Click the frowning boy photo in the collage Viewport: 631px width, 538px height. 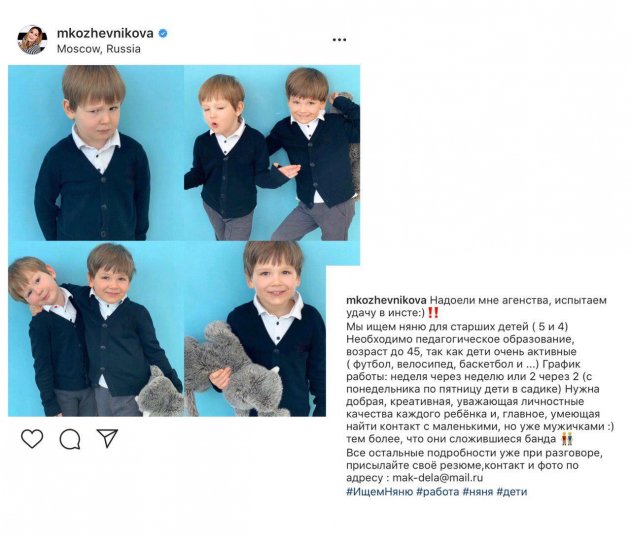(x=96, y=153)
